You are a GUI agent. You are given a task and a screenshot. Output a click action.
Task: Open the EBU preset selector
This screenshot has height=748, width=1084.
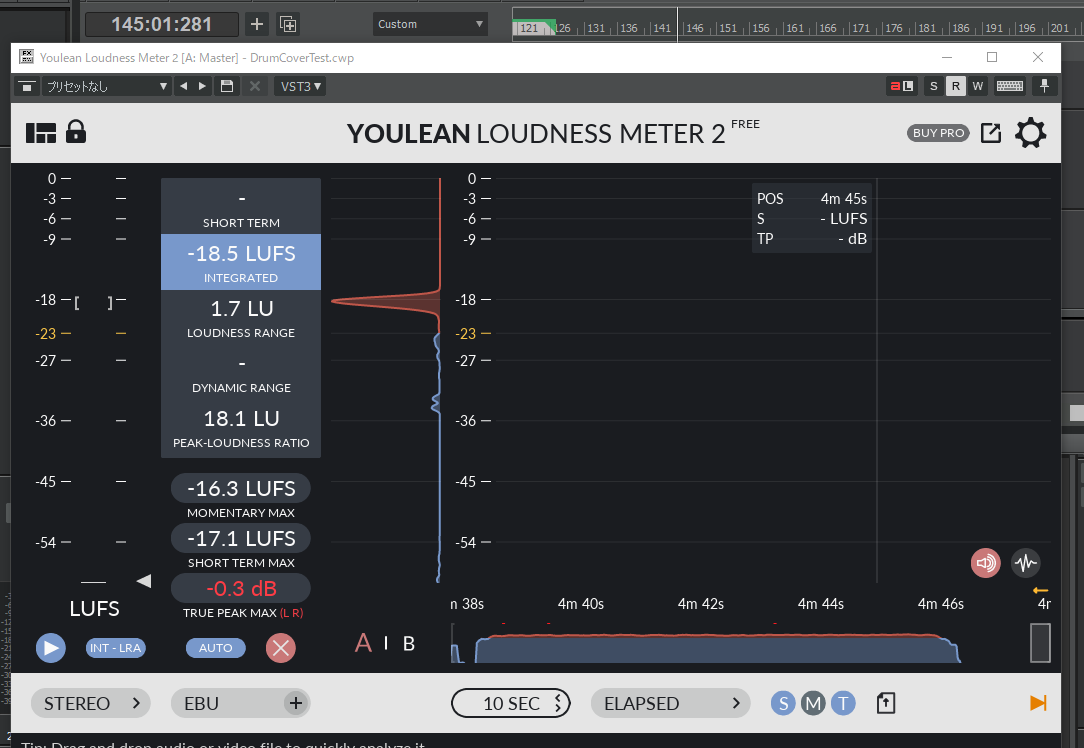pyautogui.click(x=227, y=704)
